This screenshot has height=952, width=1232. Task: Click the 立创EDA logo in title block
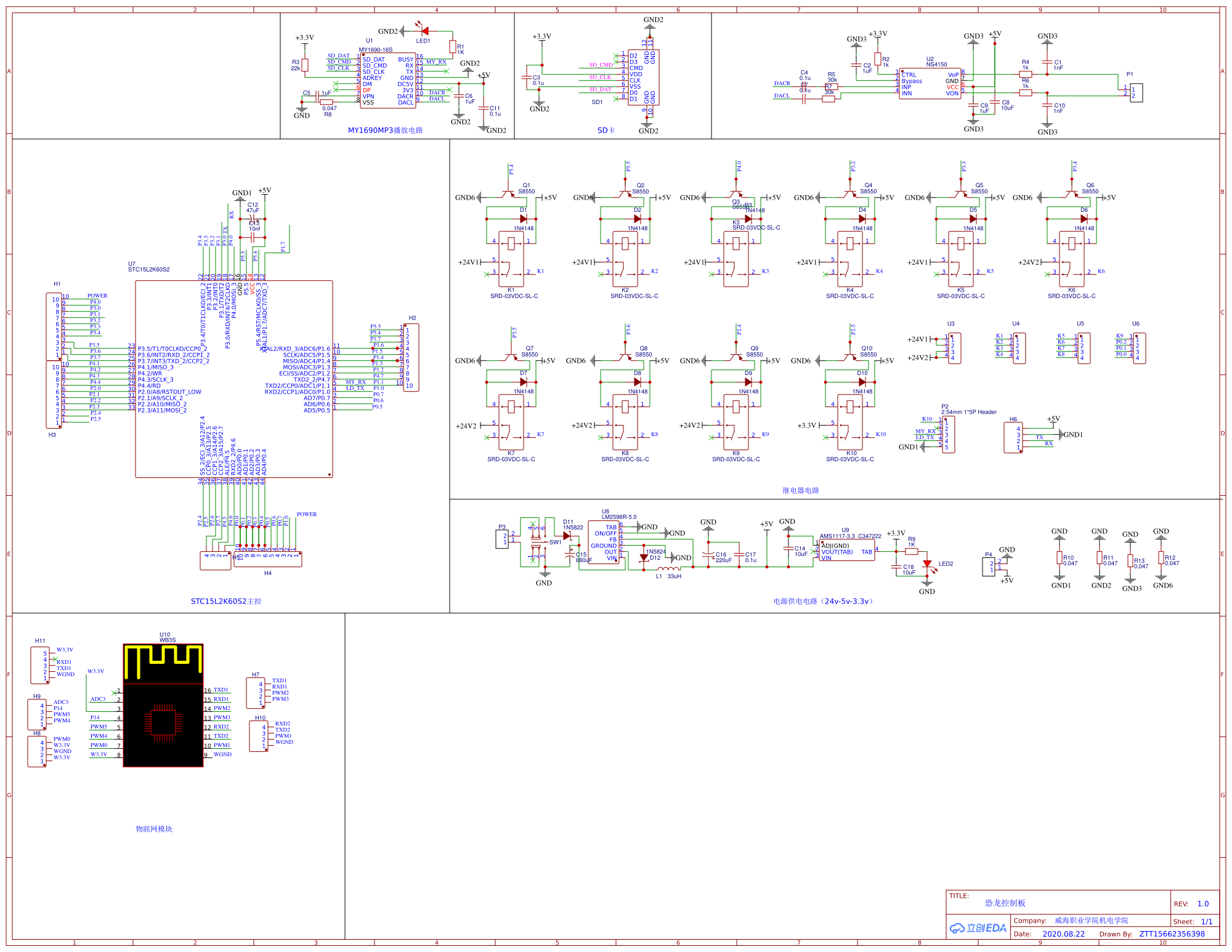point(978,928)
